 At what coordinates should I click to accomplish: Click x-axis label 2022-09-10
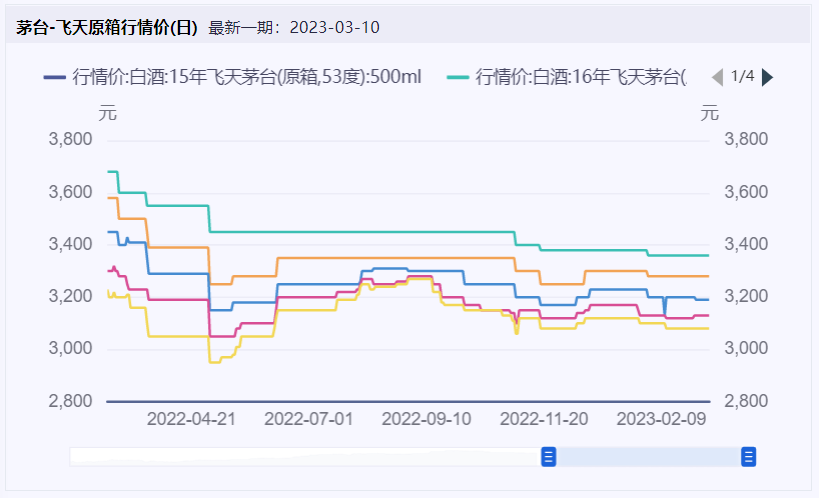[x=426, y=419]
